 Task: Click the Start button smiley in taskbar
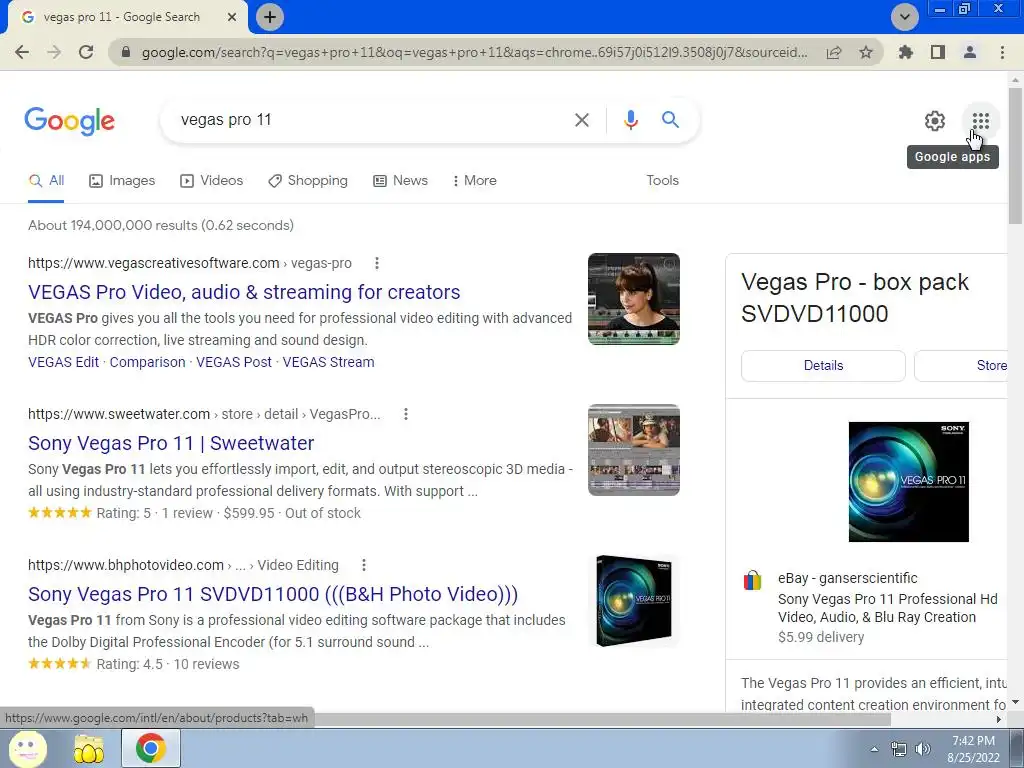pyautogui.click(x=27, y=749)
